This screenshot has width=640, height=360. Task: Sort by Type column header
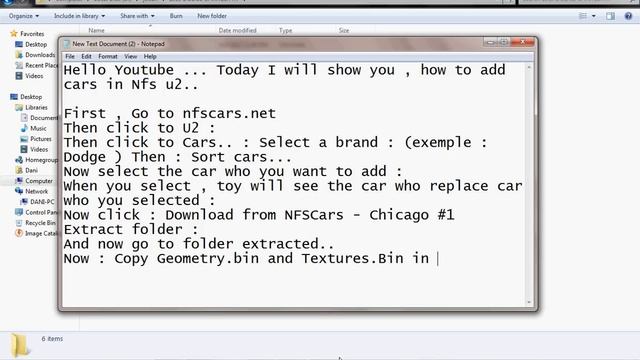coord(285,31)
